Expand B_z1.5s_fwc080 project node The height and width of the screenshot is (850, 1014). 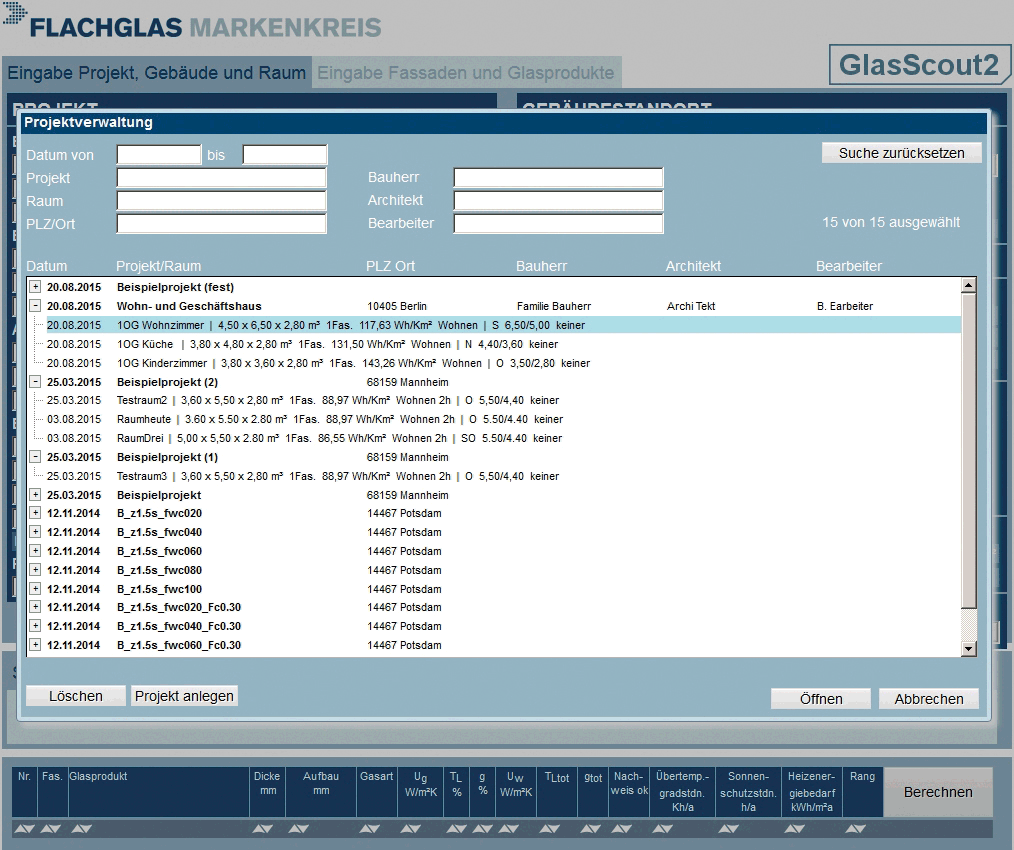(36, 569)
